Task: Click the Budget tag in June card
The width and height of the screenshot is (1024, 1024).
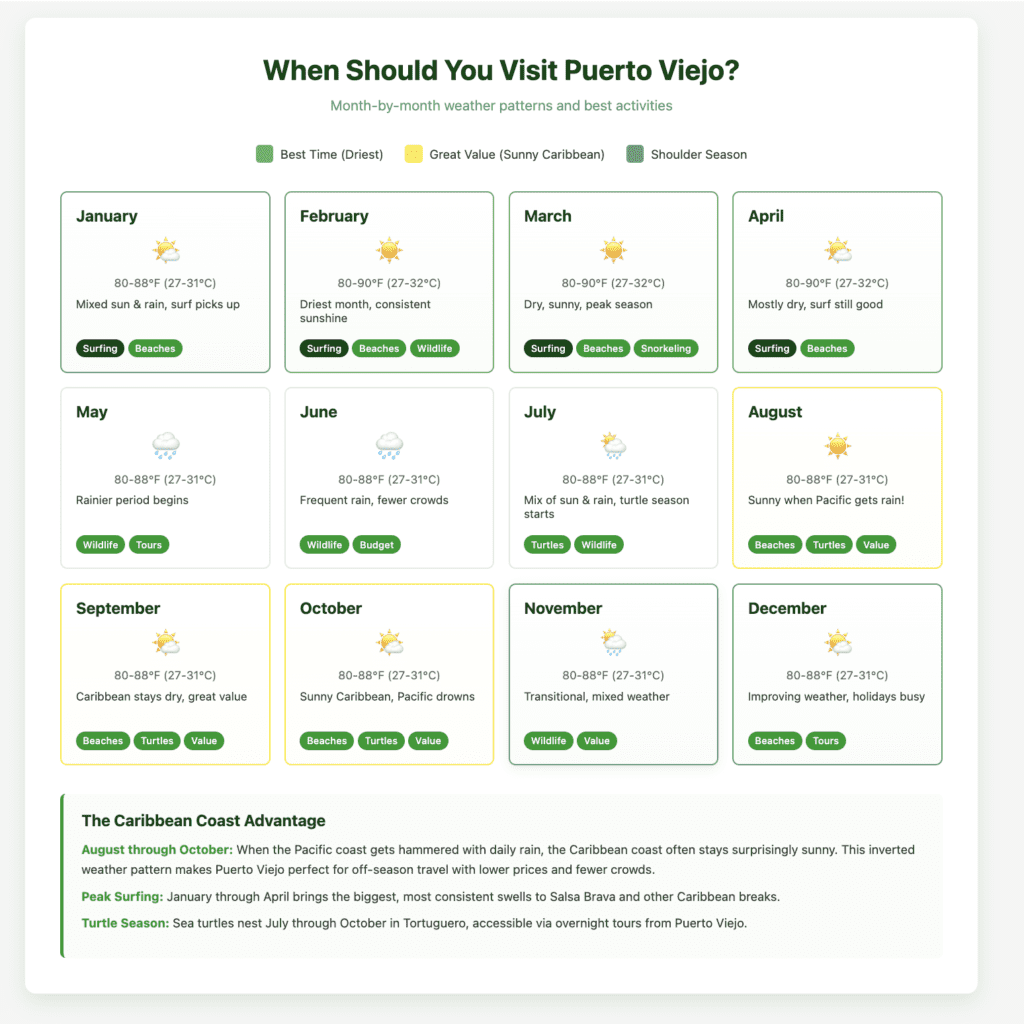Action: pos(377,545)
